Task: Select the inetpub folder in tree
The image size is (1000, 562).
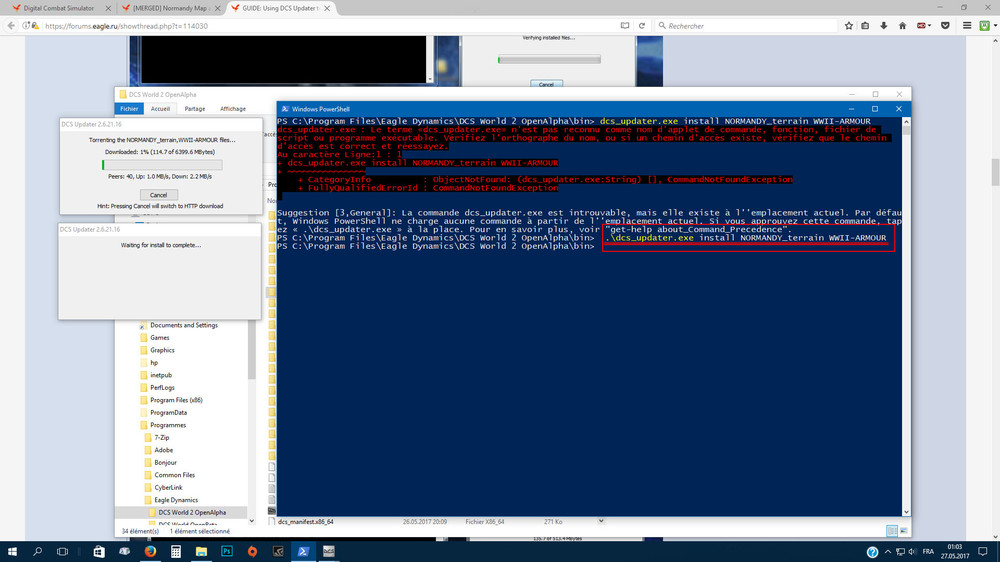Action: (161, 375)
